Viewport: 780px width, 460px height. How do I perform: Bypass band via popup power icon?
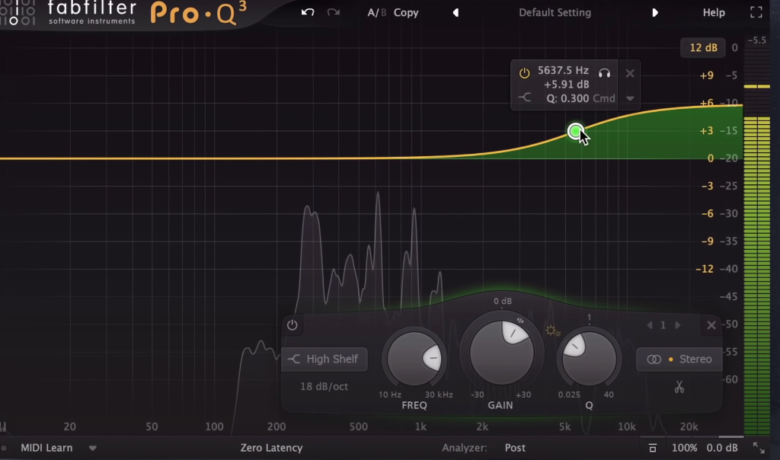[524, 73]
